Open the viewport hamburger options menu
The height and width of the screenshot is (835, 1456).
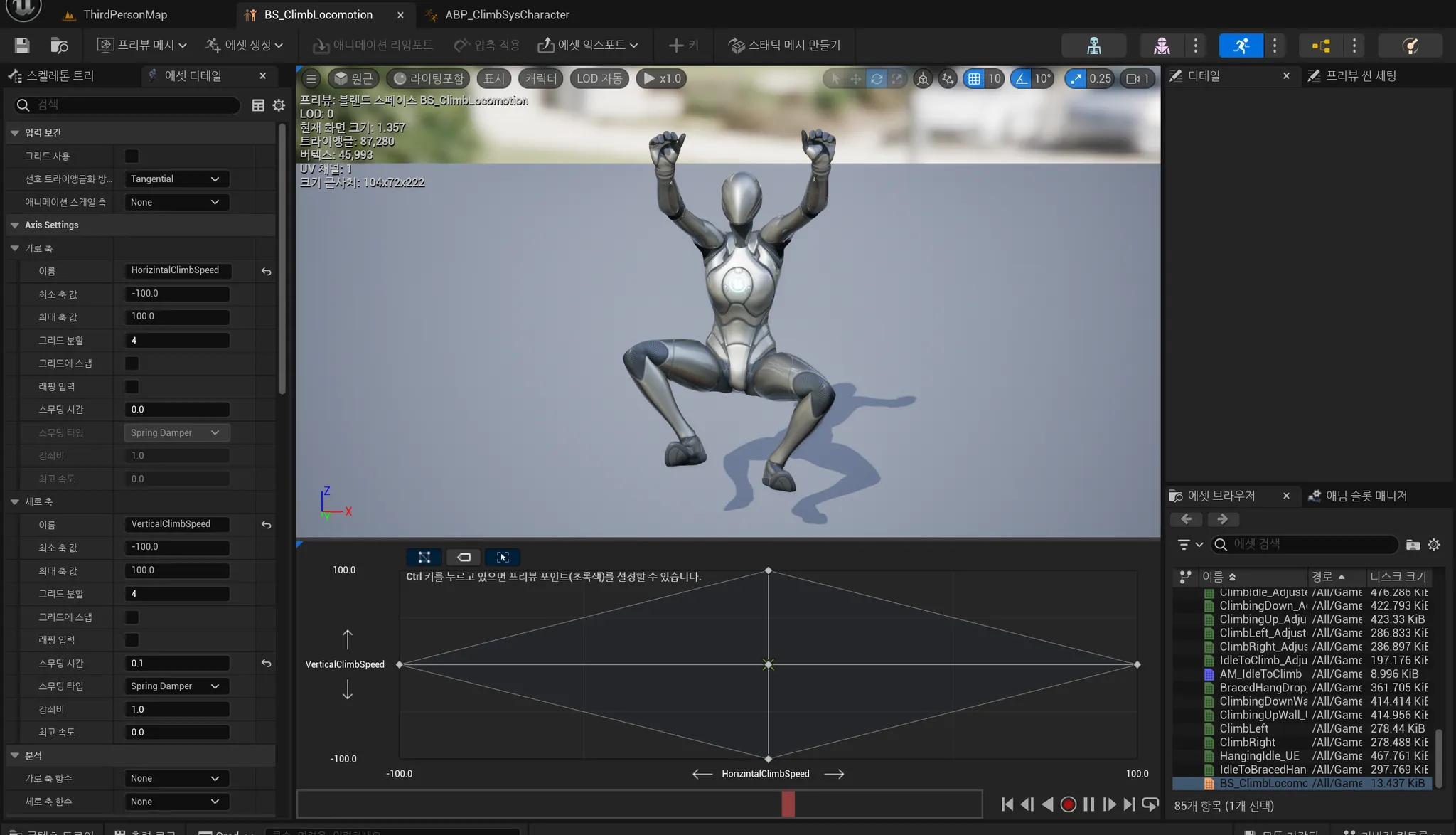click(x=311, y=79)
